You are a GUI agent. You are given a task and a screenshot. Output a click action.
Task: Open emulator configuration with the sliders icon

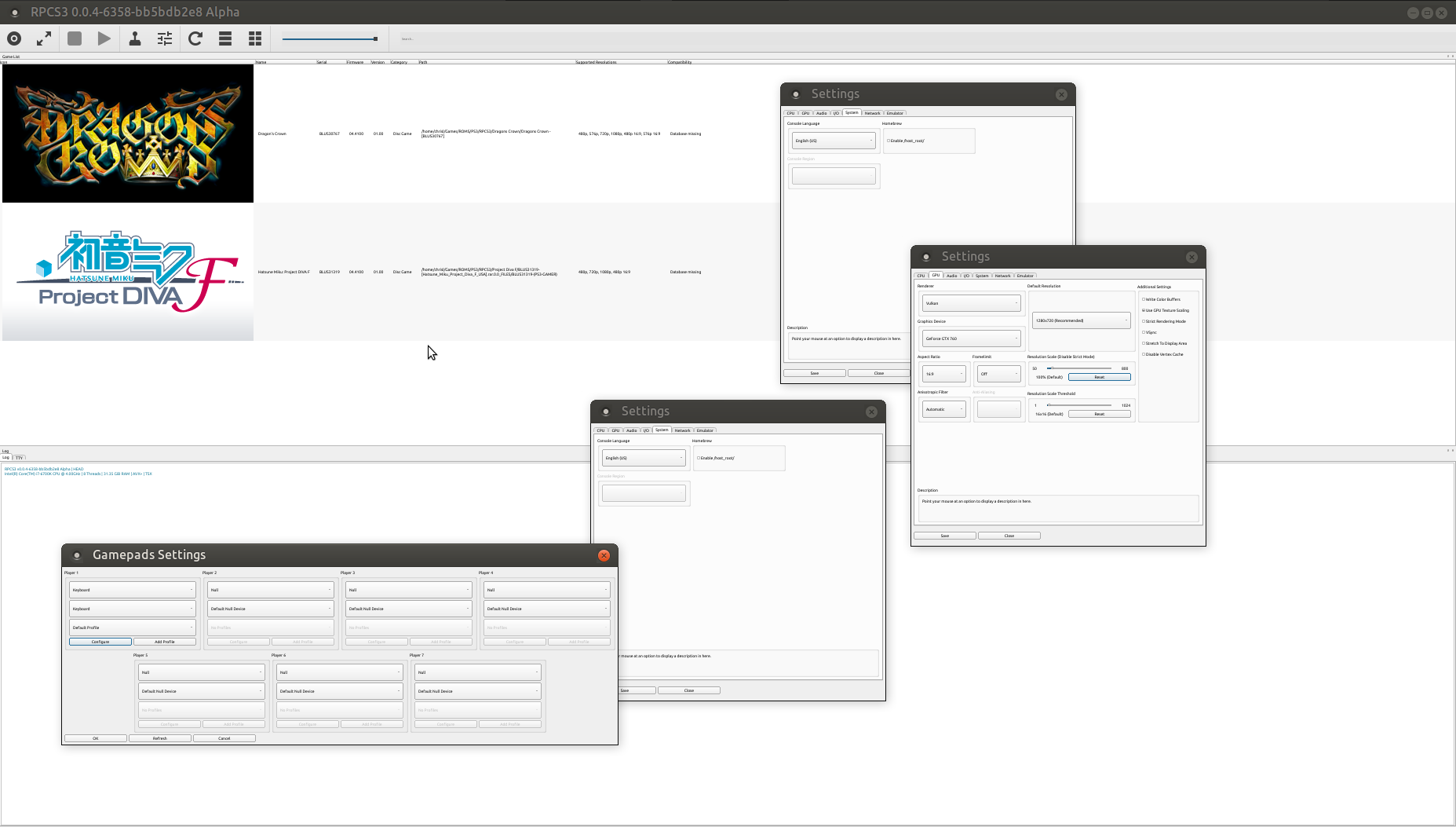coord(164,38)
